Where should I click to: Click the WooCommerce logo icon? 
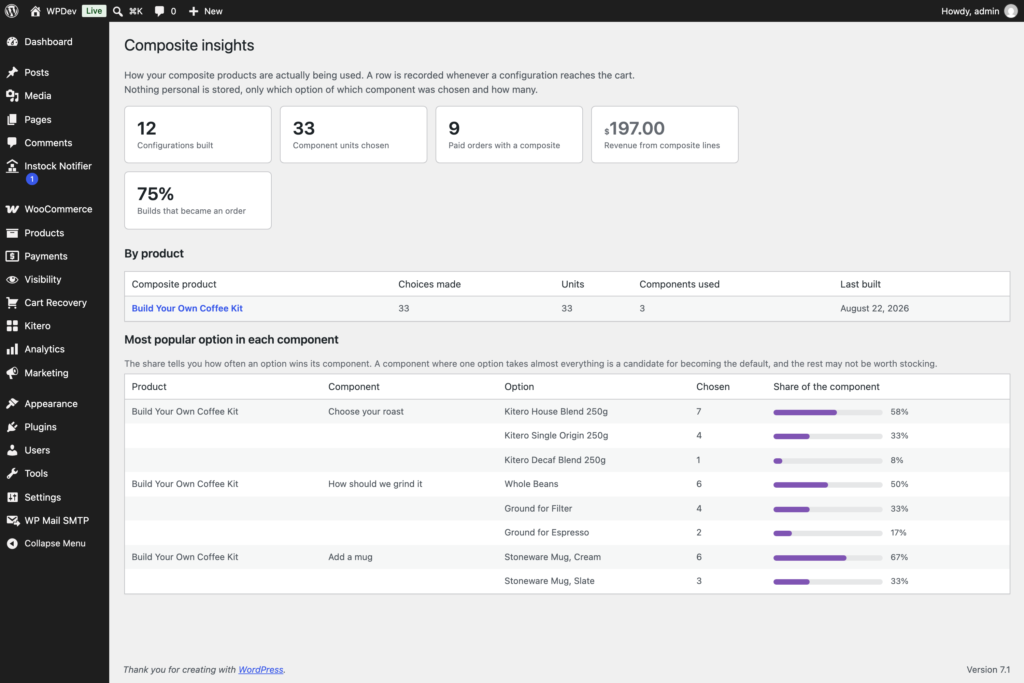click(x=12, y=210)
